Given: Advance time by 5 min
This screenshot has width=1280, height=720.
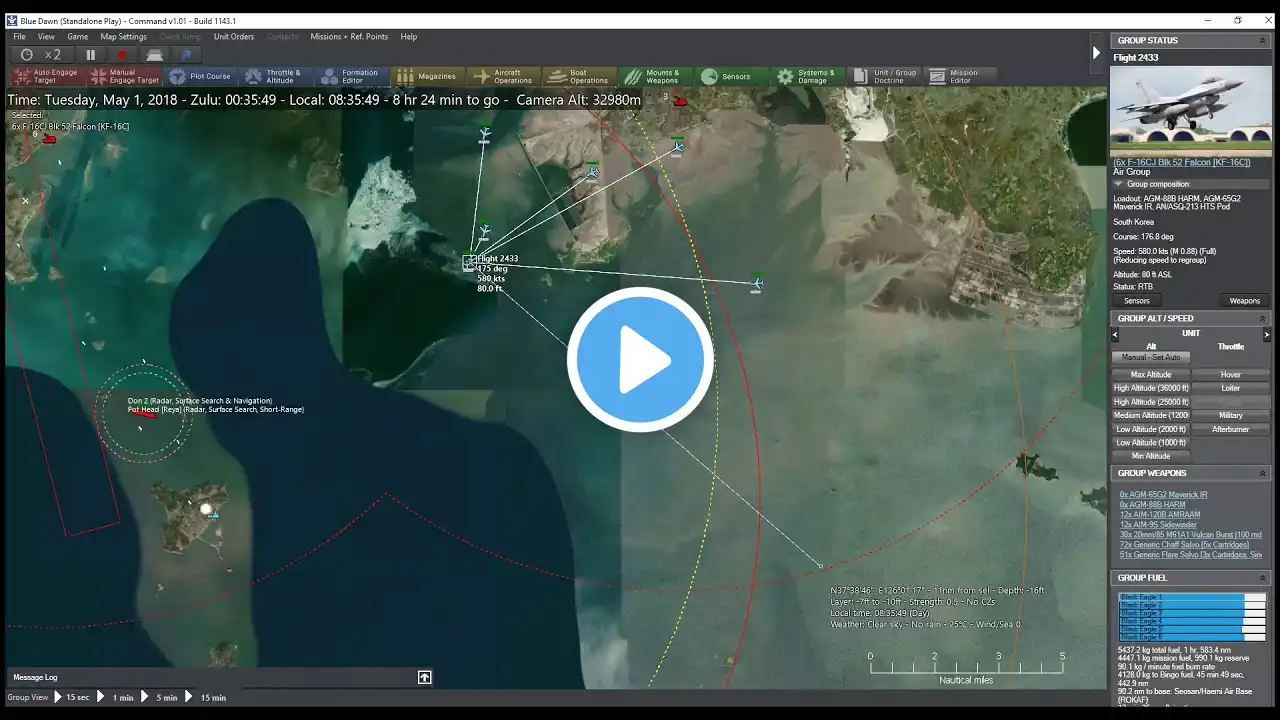Looking at the screenshot, I should [160, 697].
